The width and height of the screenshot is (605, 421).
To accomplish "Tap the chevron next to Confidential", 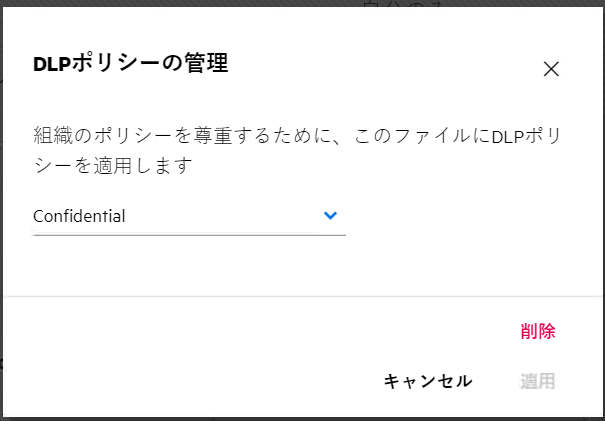I will [x=331, y=215].
